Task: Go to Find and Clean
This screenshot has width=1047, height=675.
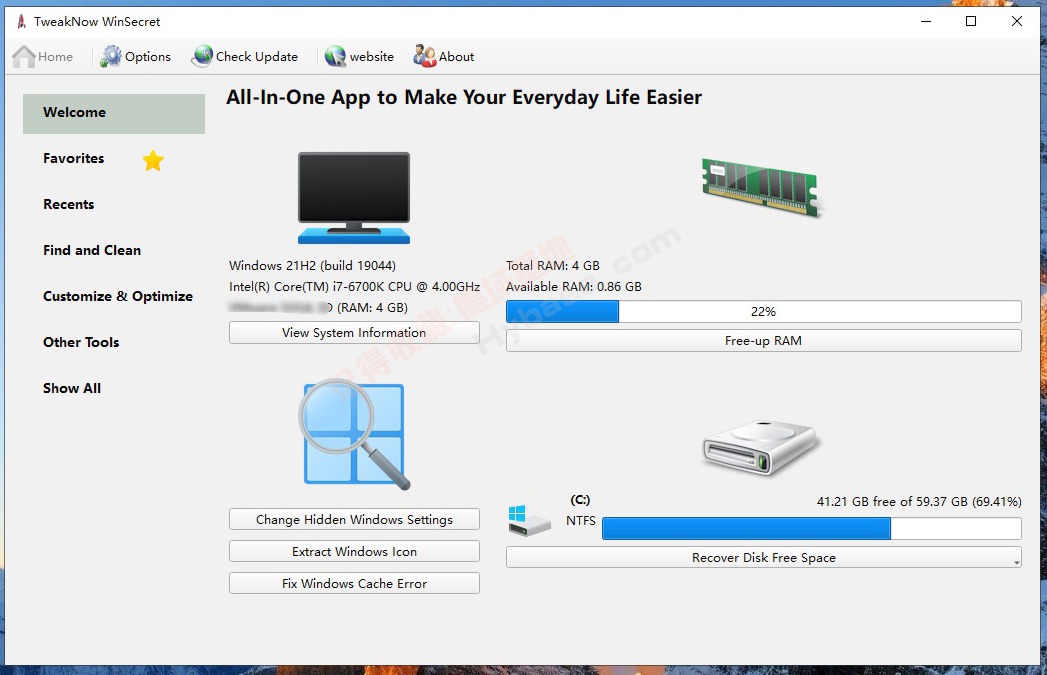Action: tap(92, 251)
